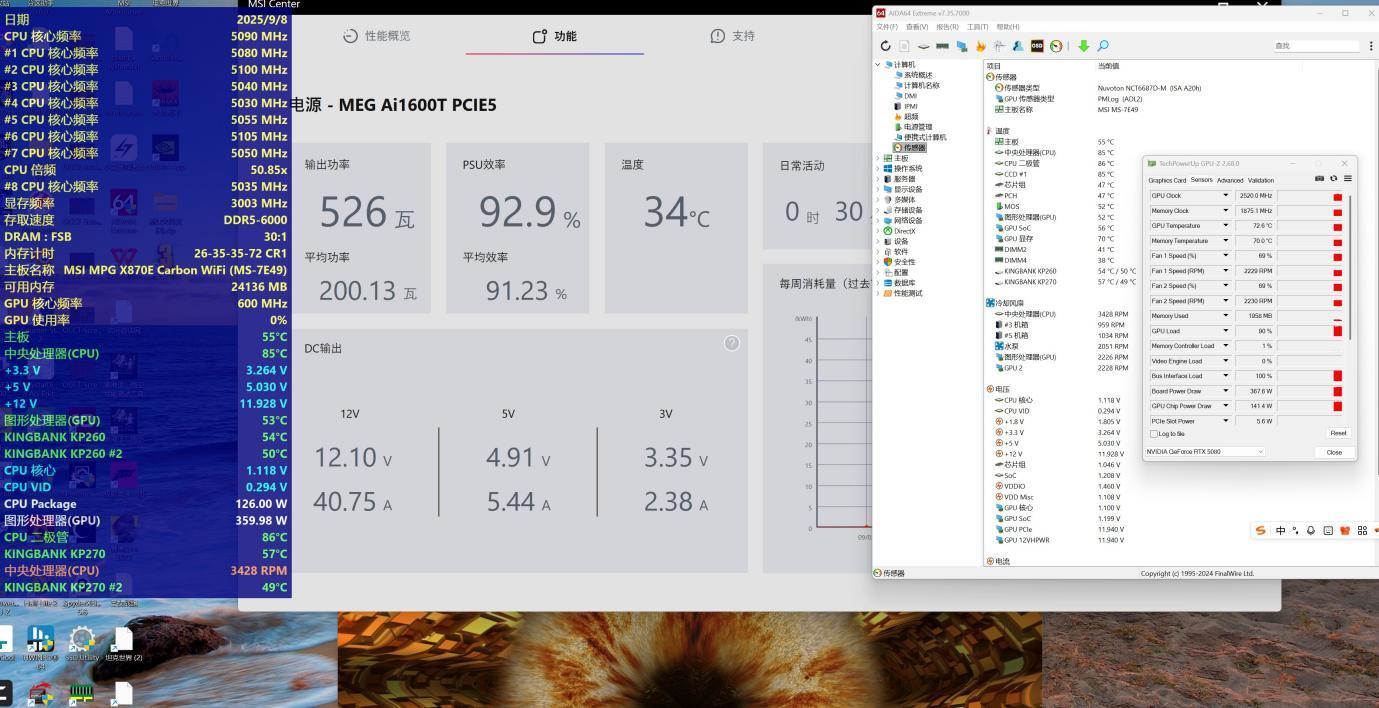Viewport: 1379px width, 708px height.
Task: Expand the 存储设备 tree node in AIDA64
Action: pos(878,210)
